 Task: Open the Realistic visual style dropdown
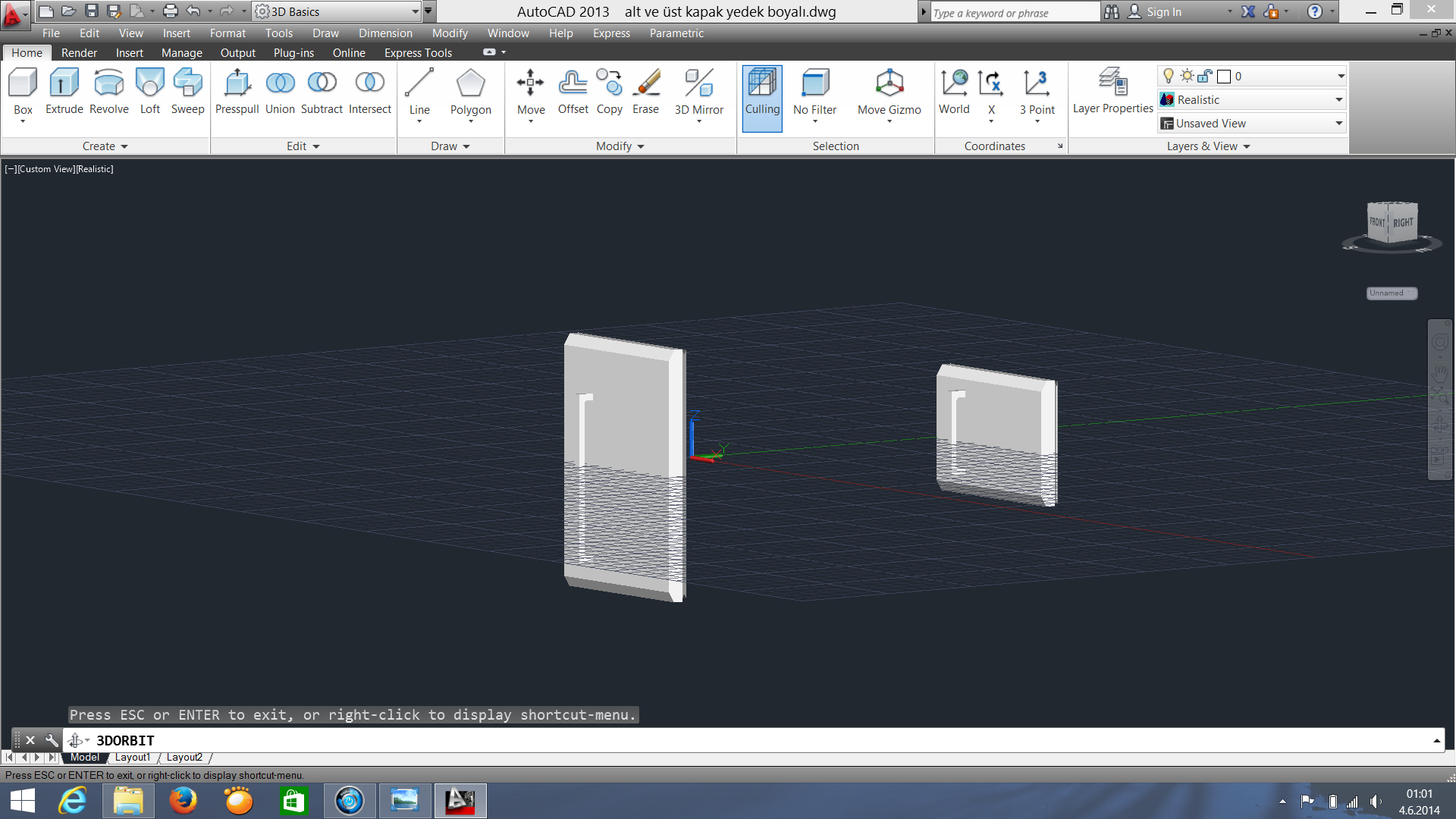pos(1338,100)
